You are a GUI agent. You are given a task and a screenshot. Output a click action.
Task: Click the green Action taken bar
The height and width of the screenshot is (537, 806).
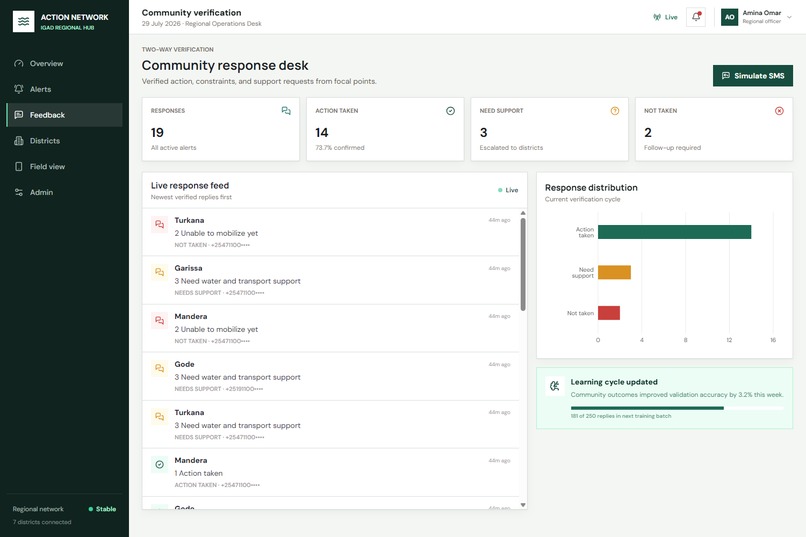[x=674, y=232]
